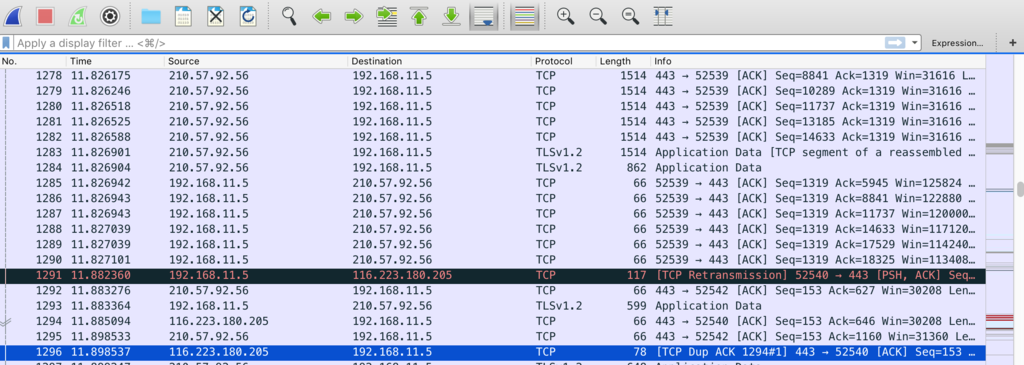The image size is (1024, 365).
Task: Select packet 1282 Seq=14633 row
Action: [x=492, y=137]
